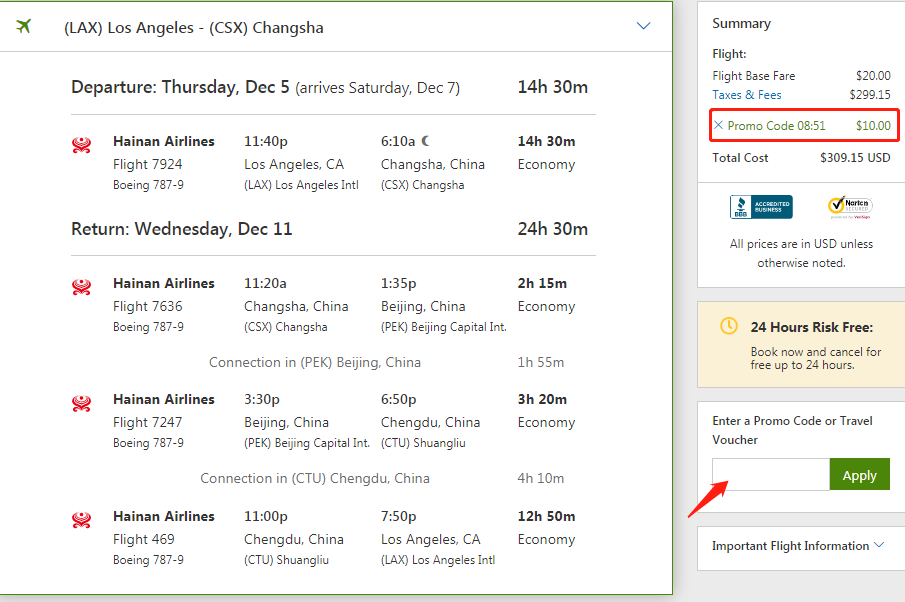The image size is (905, 602).
Task: Click Flight 7247 text
Action: tap(148, 422)
